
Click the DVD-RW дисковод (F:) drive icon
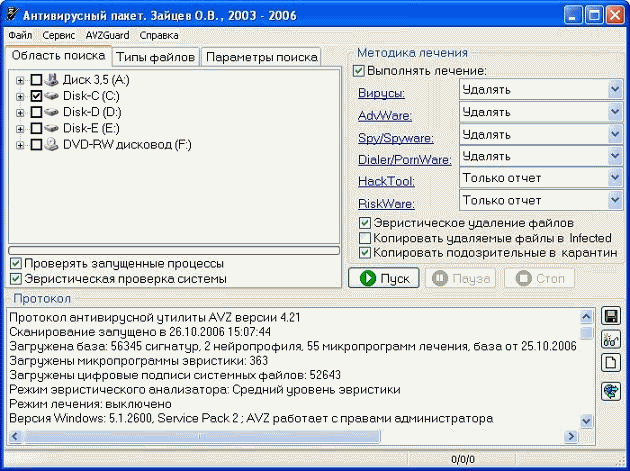[51, 144]
